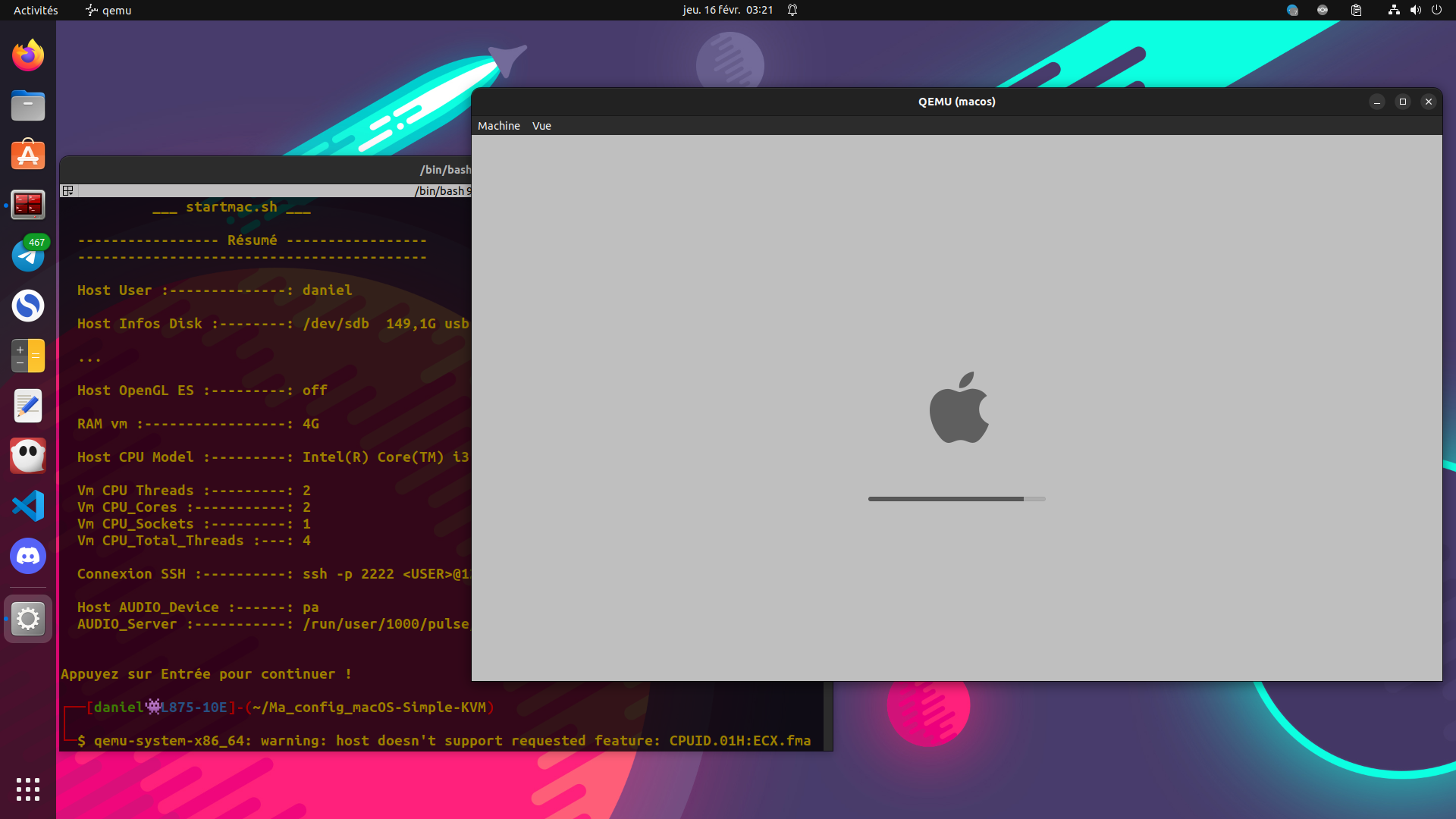Open Discord from the dock
Image resolution: width=1456 pixels, height=819 pixels.
[28, 556]
